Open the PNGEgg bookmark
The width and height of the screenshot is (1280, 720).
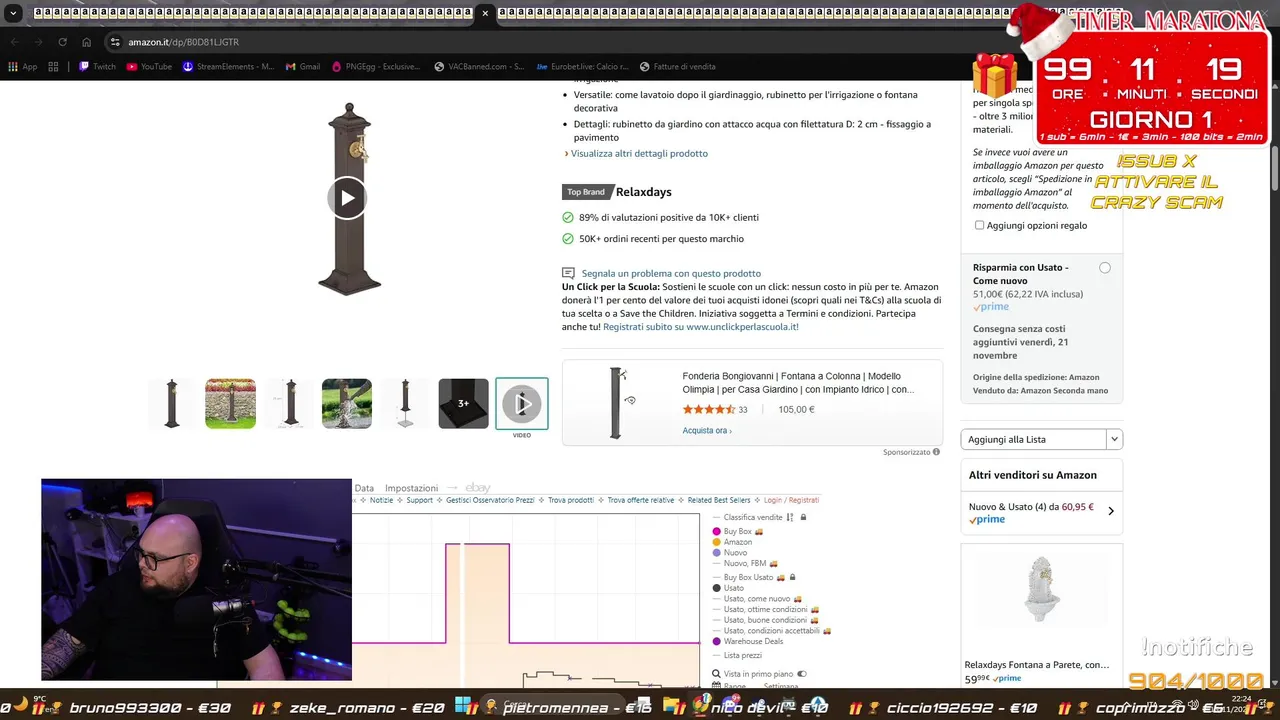(376, 67)
